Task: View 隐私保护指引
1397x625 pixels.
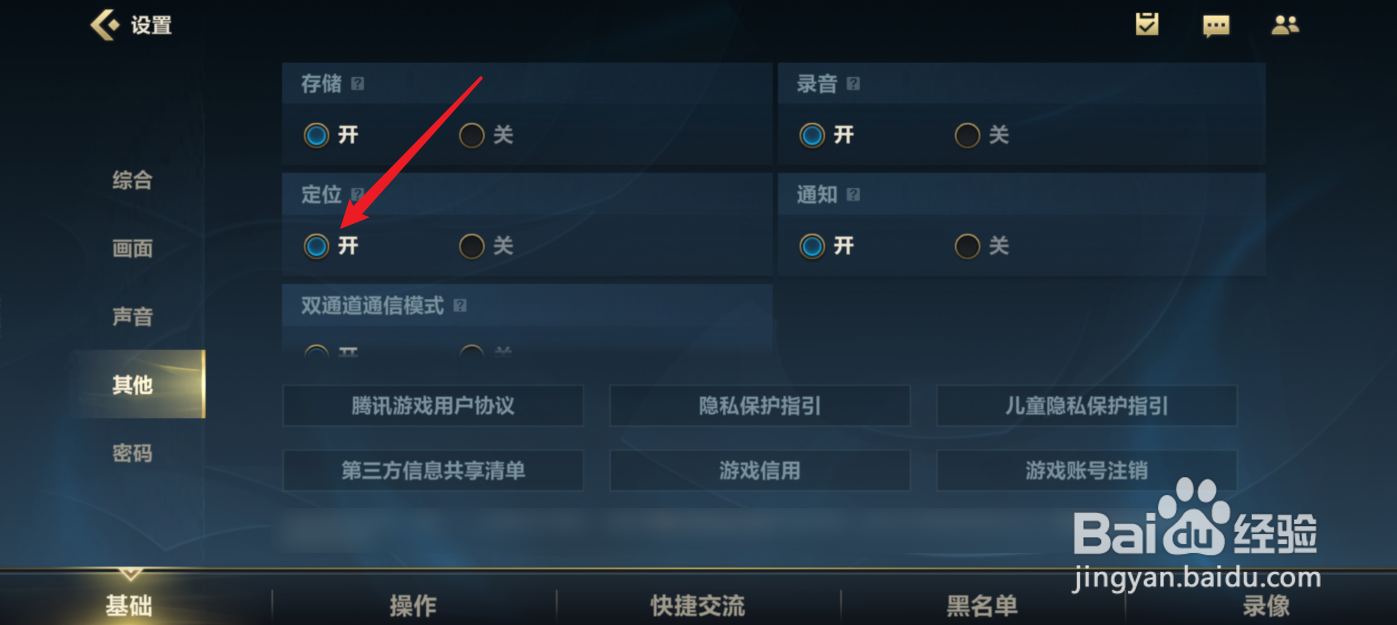Action: point(760,406)
